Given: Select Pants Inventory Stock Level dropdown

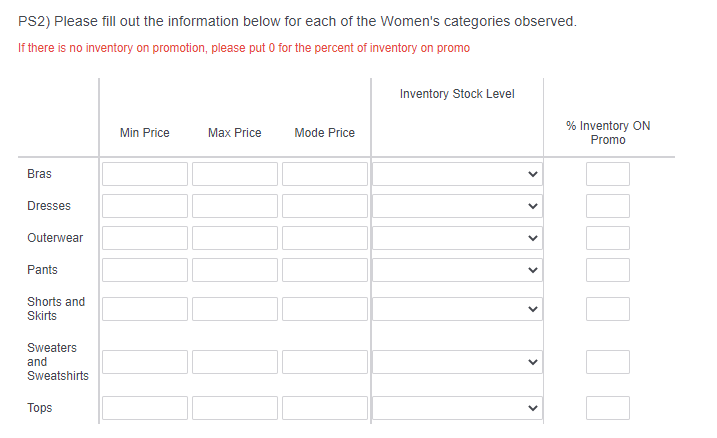Looking at the screenshot, I should pyautogui.click(x=457, y=270).
